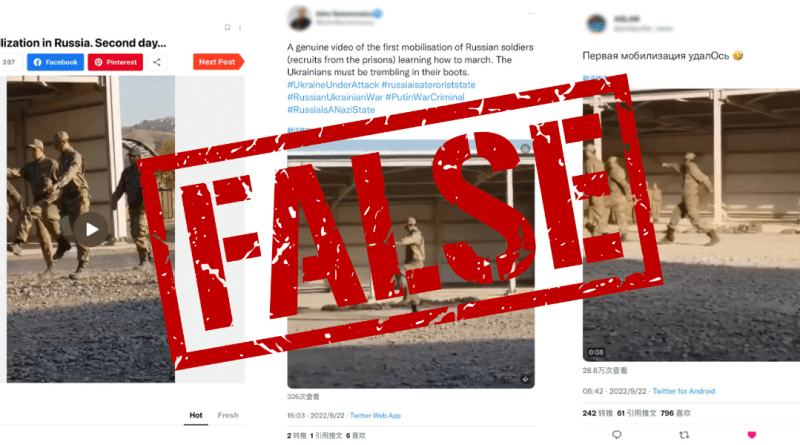Play the mobilization video on left post
Image resolution: width=800 pixels, height=445 pixels.
(x=92, y=229)
